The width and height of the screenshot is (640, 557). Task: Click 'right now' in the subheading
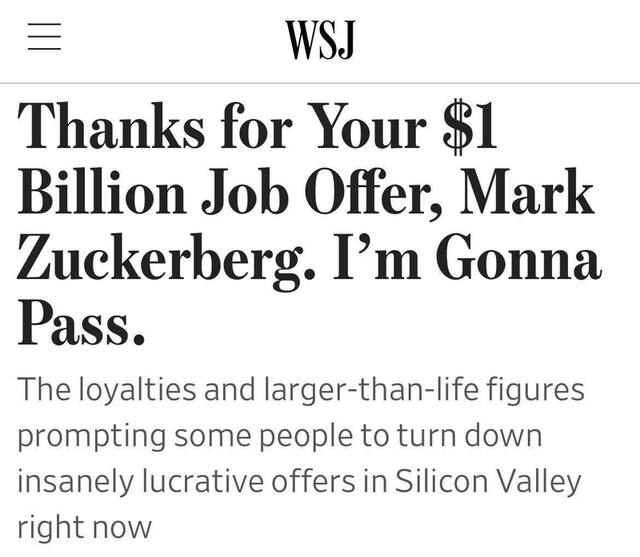(84, 526)
